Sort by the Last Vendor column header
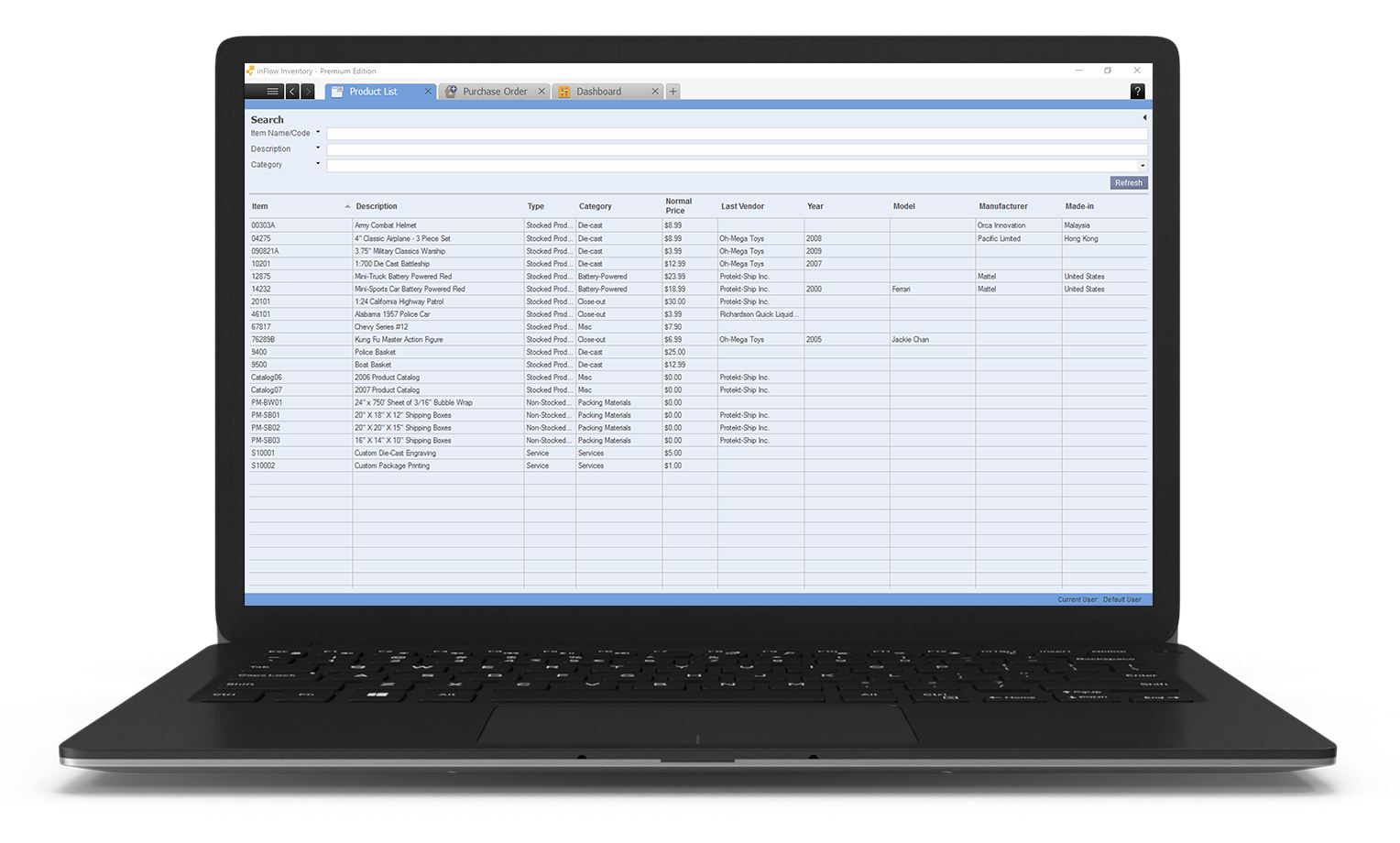1400x843 pixels. point(760,206)
